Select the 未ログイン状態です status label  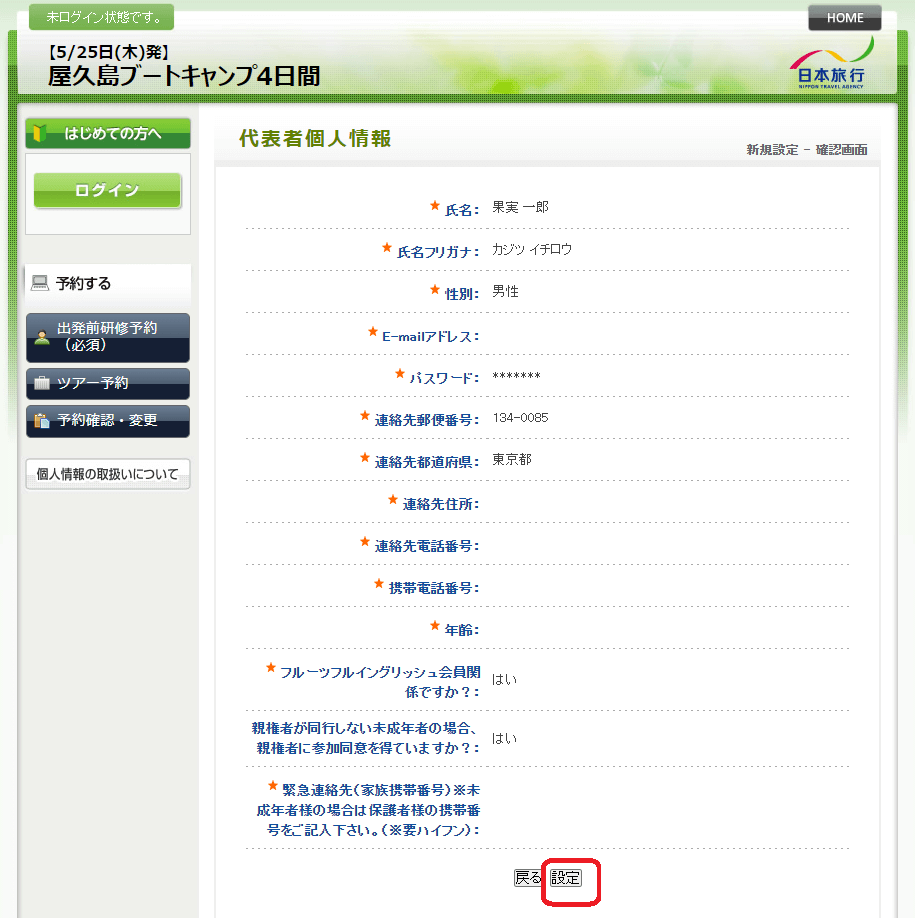click(102, 17)
